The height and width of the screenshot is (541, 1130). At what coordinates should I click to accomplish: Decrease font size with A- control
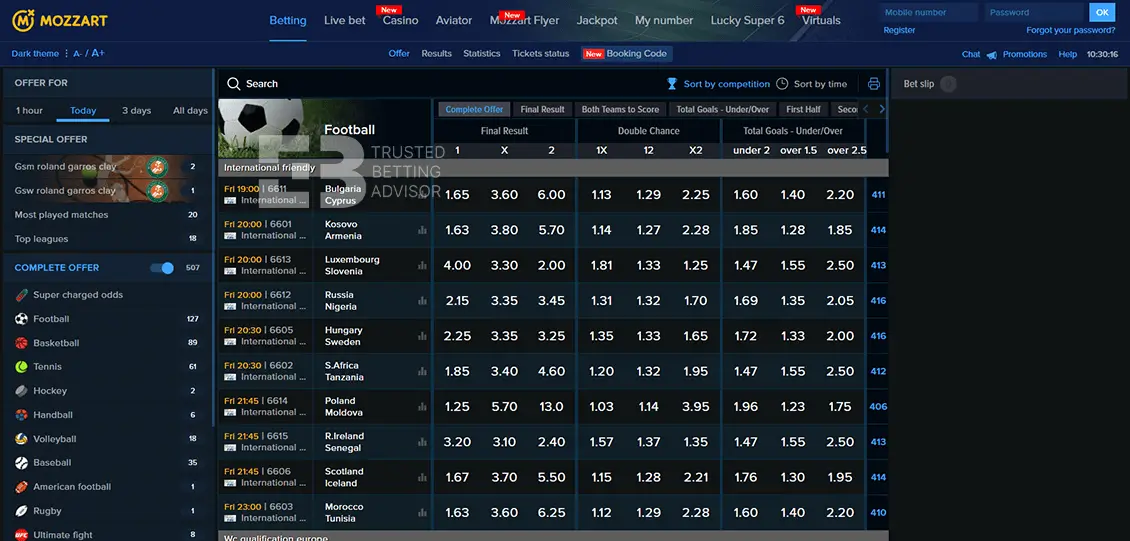click(x=78, y=54)
